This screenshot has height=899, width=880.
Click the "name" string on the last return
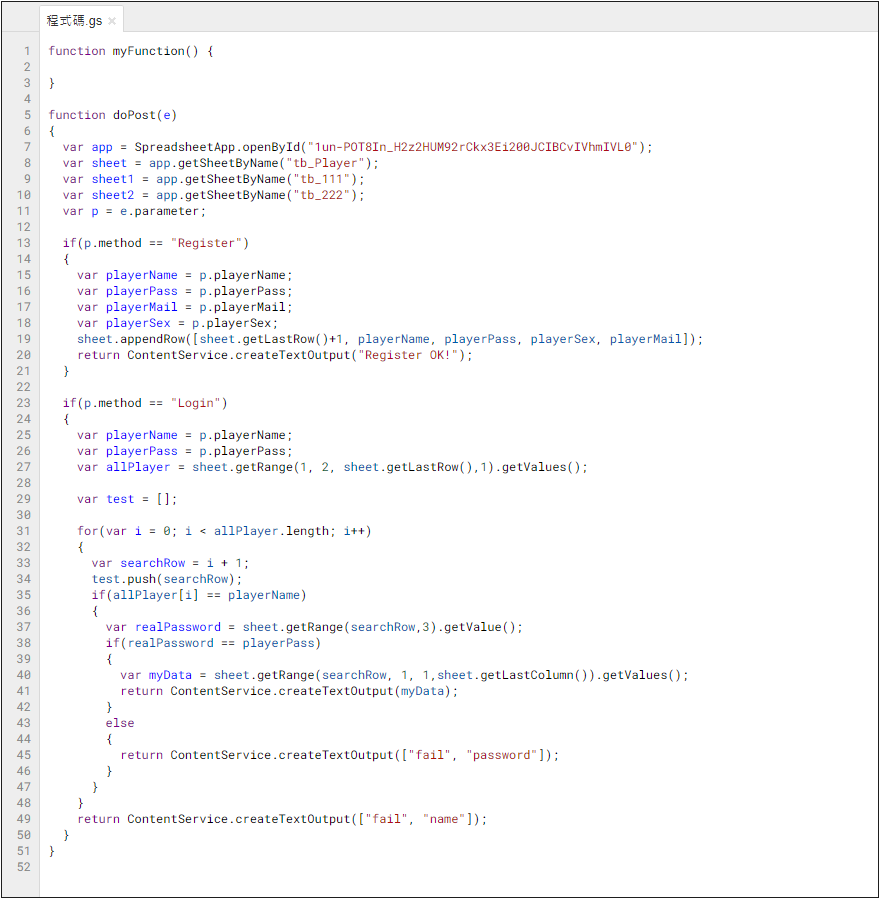[x=444, y=819]
